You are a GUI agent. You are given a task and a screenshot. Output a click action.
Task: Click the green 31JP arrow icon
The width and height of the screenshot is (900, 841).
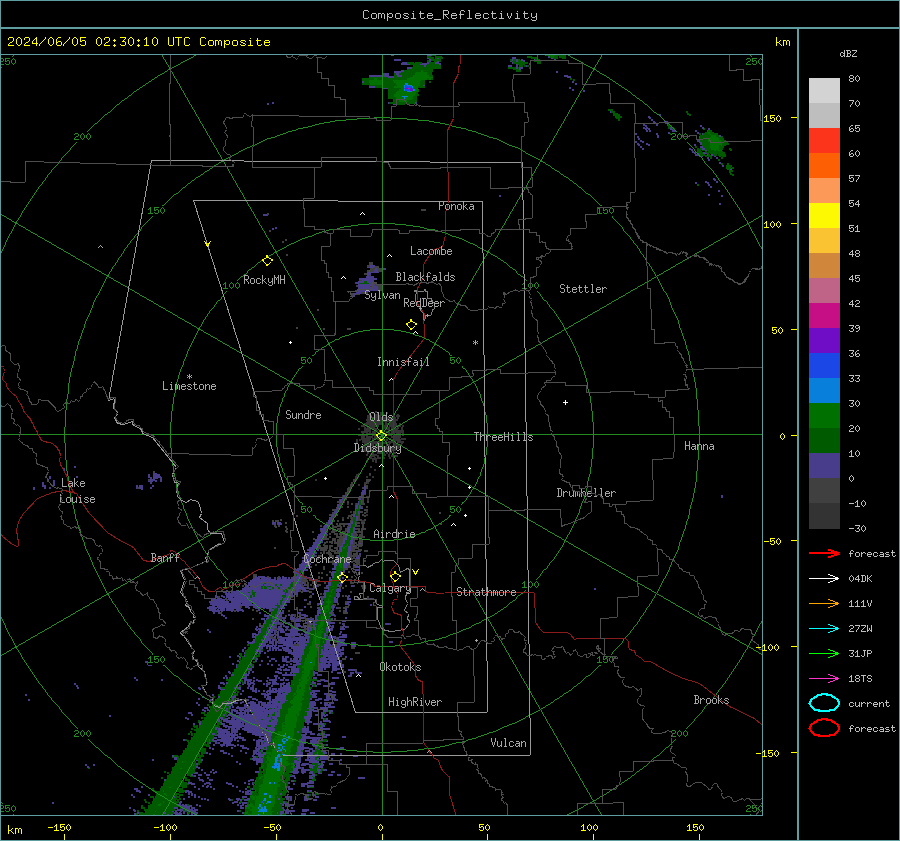[x=824, y=653]
